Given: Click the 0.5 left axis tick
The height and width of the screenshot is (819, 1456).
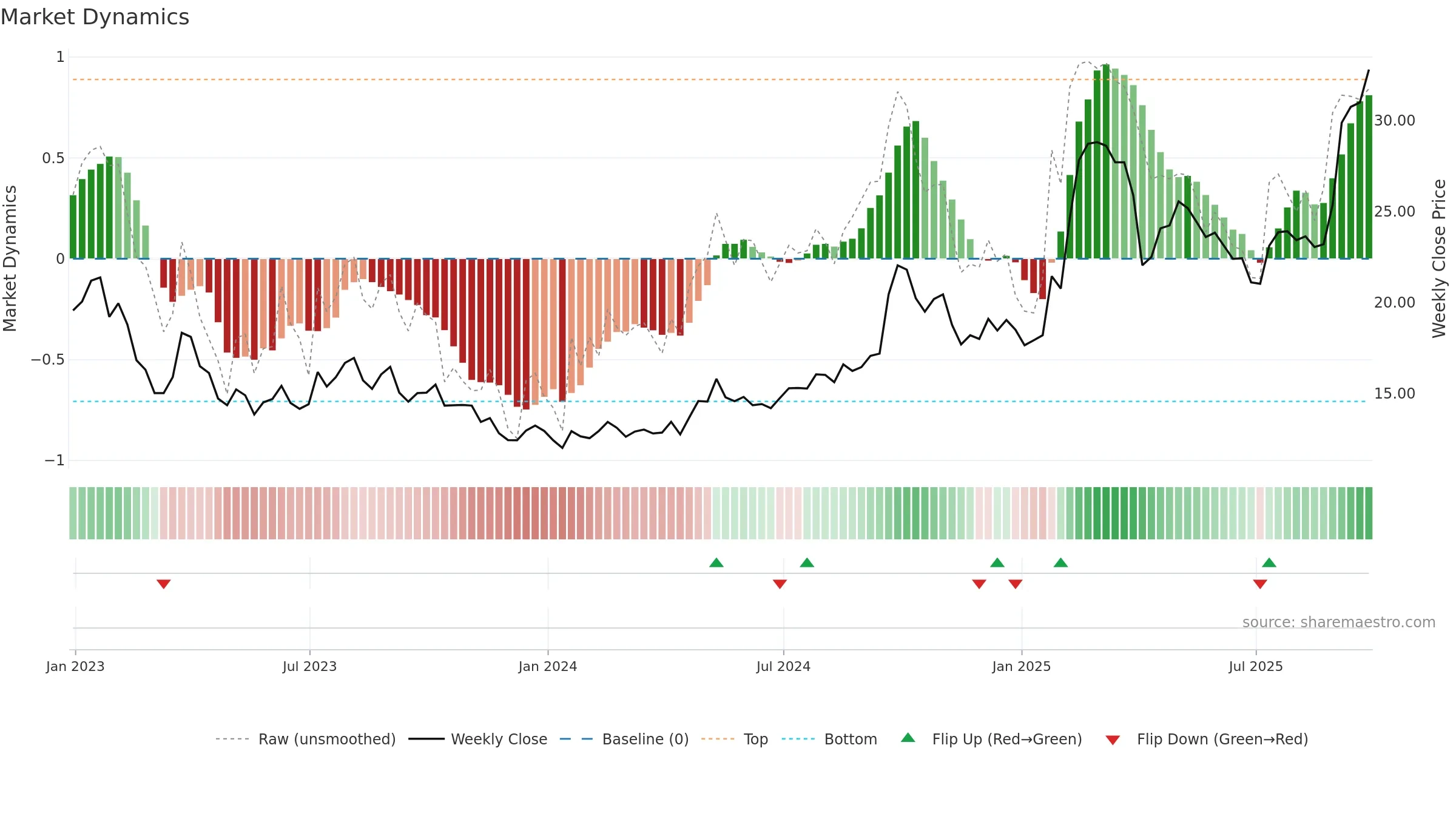Looking at the screenshot, I should [x=53, y=158].
